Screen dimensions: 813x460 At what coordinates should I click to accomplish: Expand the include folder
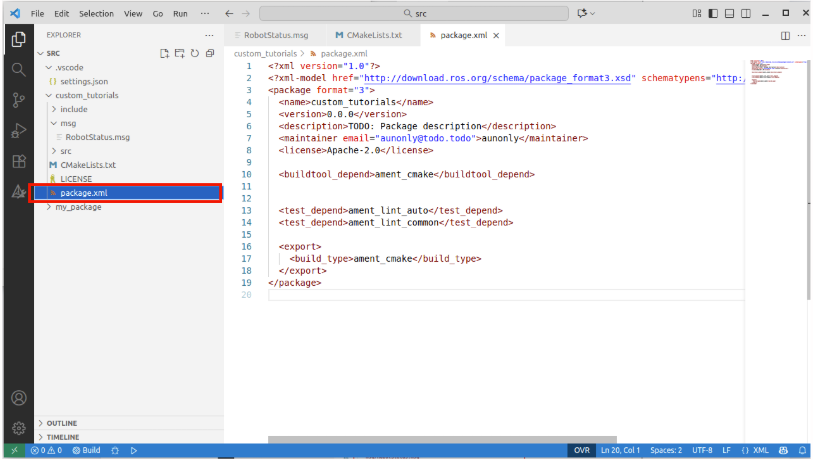pos(73,109)
